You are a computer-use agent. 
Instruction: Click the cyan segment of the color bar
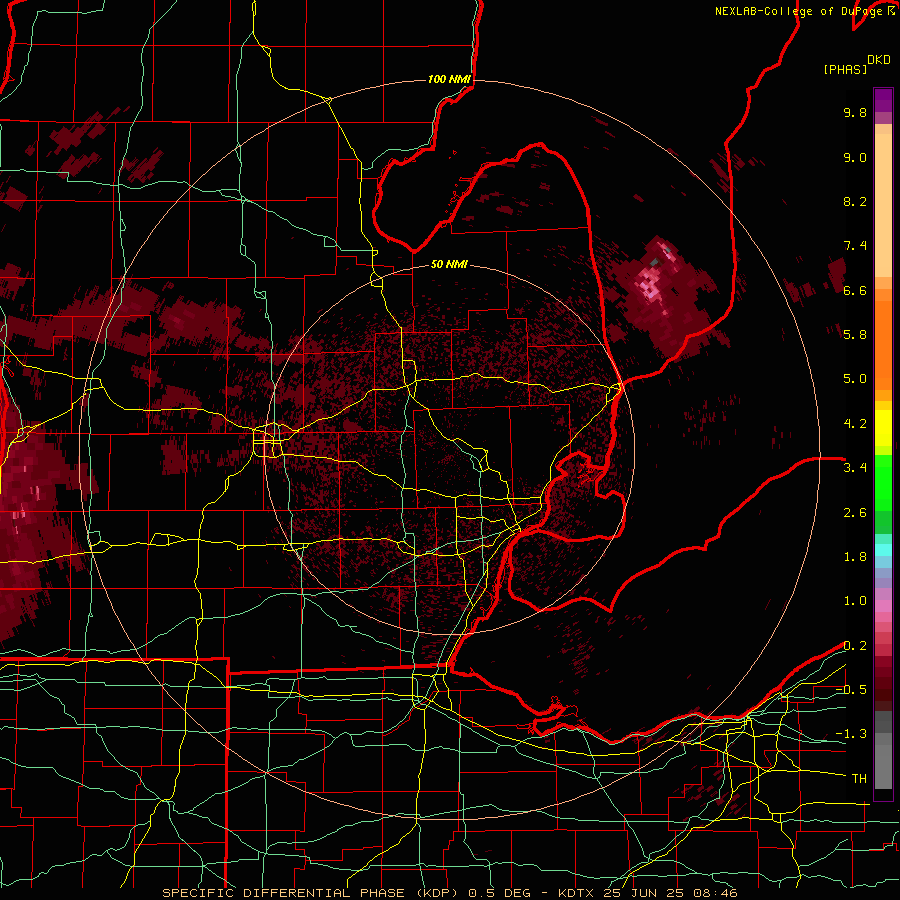pos(883,550)
